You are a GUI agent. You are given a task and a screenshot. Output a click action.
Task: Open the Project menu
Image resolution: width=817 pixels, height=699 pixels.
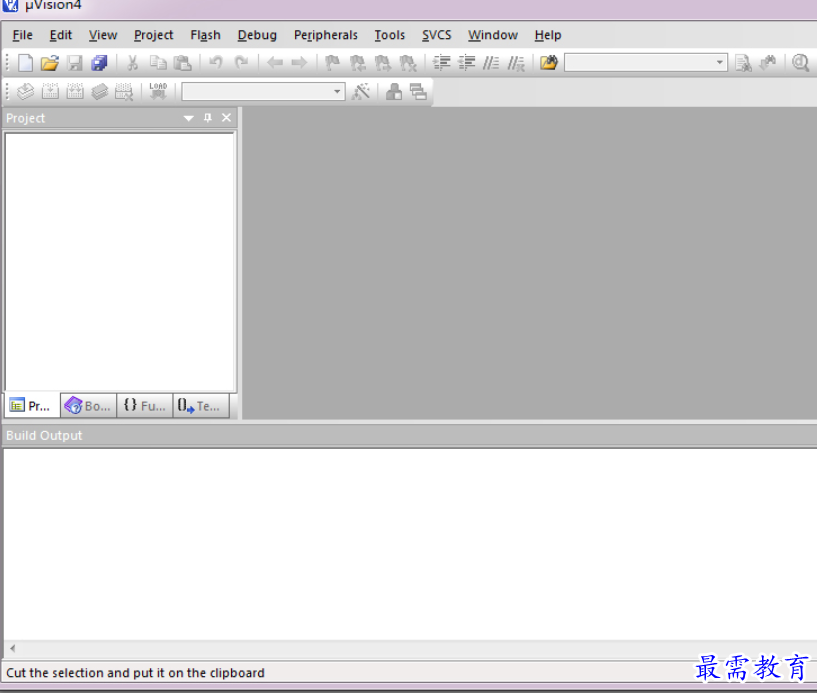[x=153, y=35]
